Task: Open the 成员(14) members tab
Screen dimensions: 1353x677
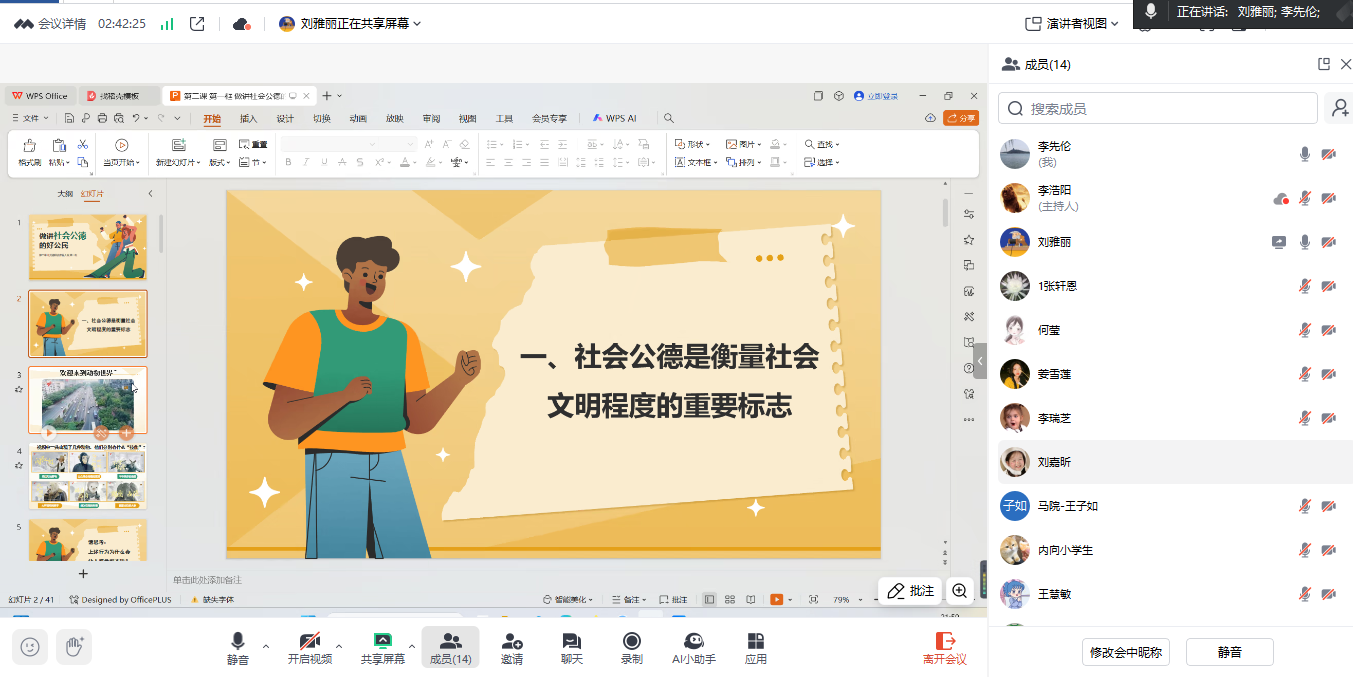Action: 450,647
